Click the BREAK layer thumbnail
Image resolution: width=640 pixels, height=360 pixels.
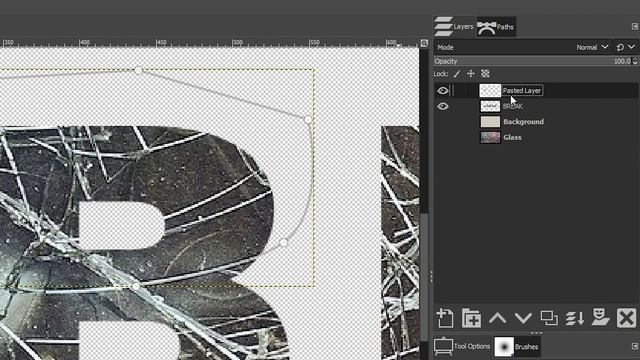coord(490,106)
